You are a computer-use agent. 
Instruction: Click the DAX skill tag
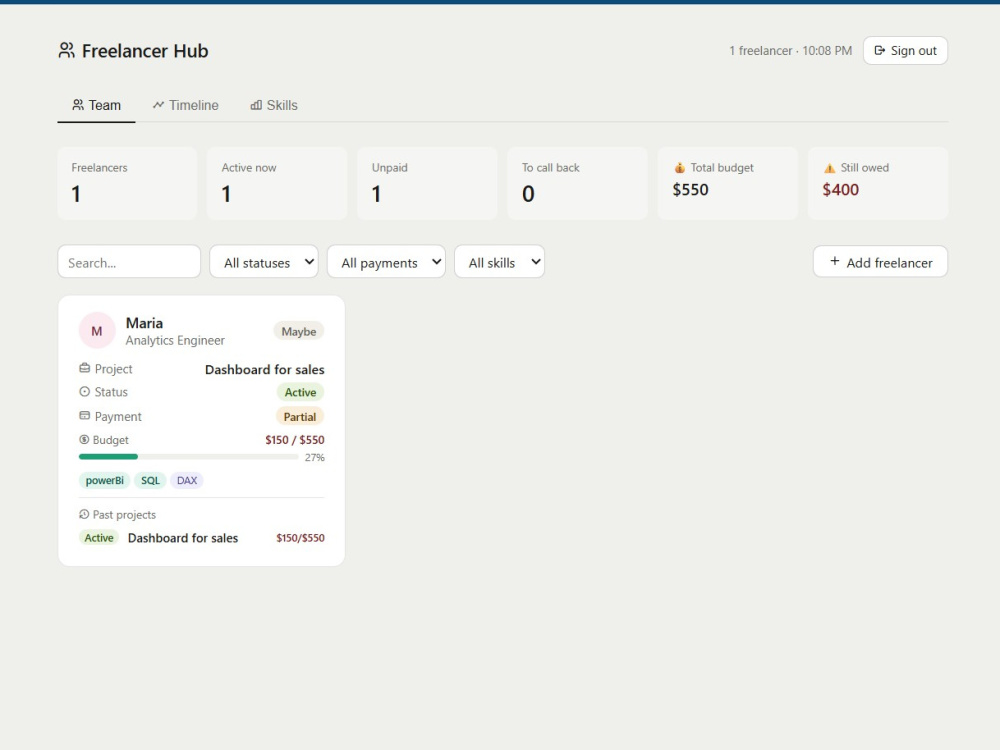(187, 480)
